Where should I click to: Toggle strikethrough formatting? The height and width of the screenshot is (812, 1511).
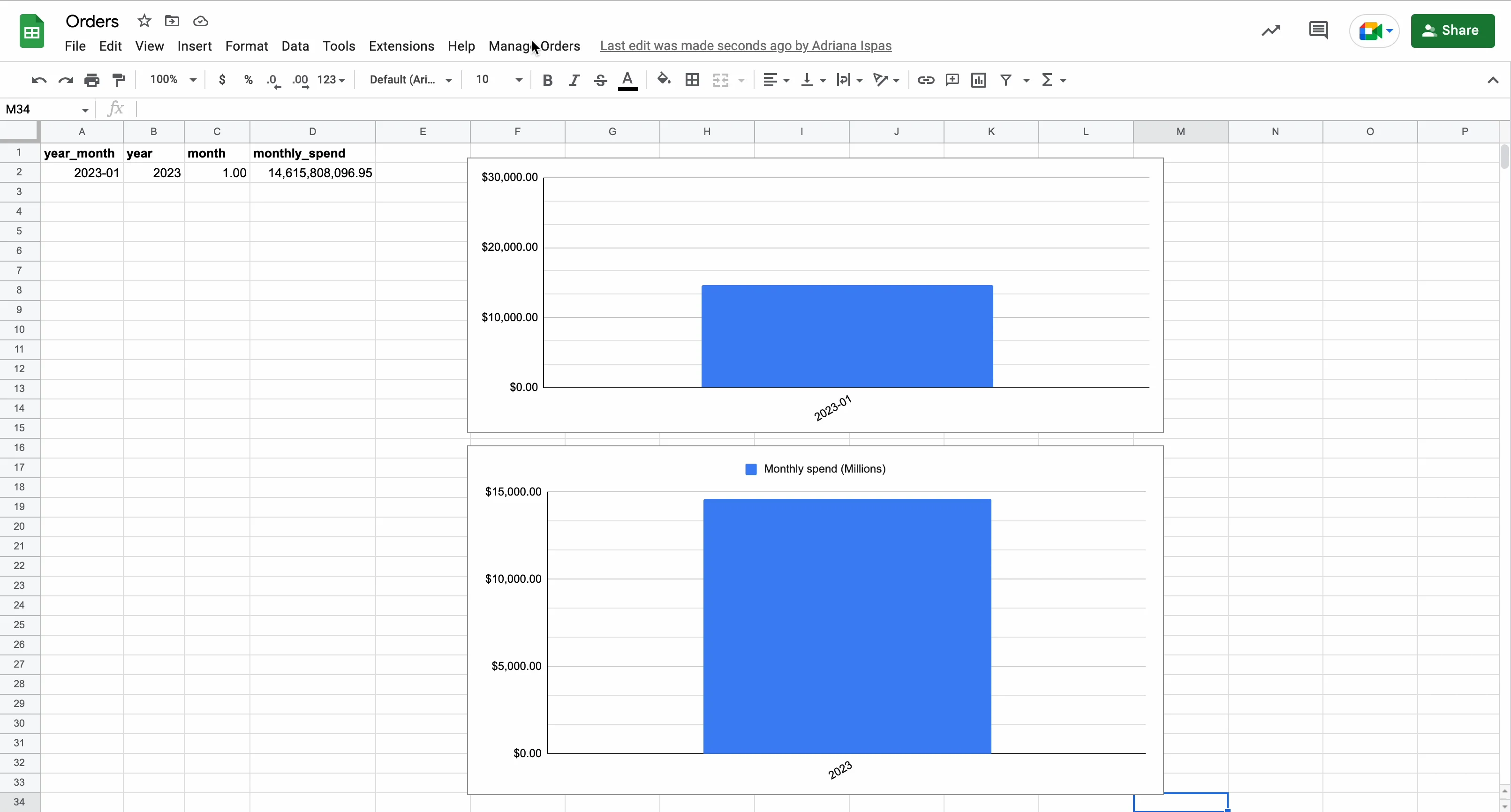[x=600, y=80]
